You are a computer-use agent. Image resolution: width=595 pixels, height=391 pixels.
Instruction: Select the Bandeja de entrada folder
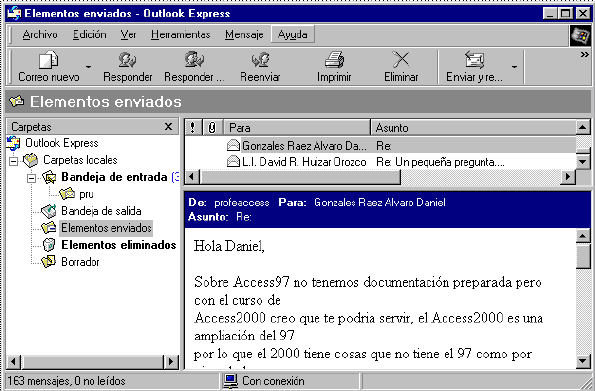pyautogui.click(x=114, y=177)
